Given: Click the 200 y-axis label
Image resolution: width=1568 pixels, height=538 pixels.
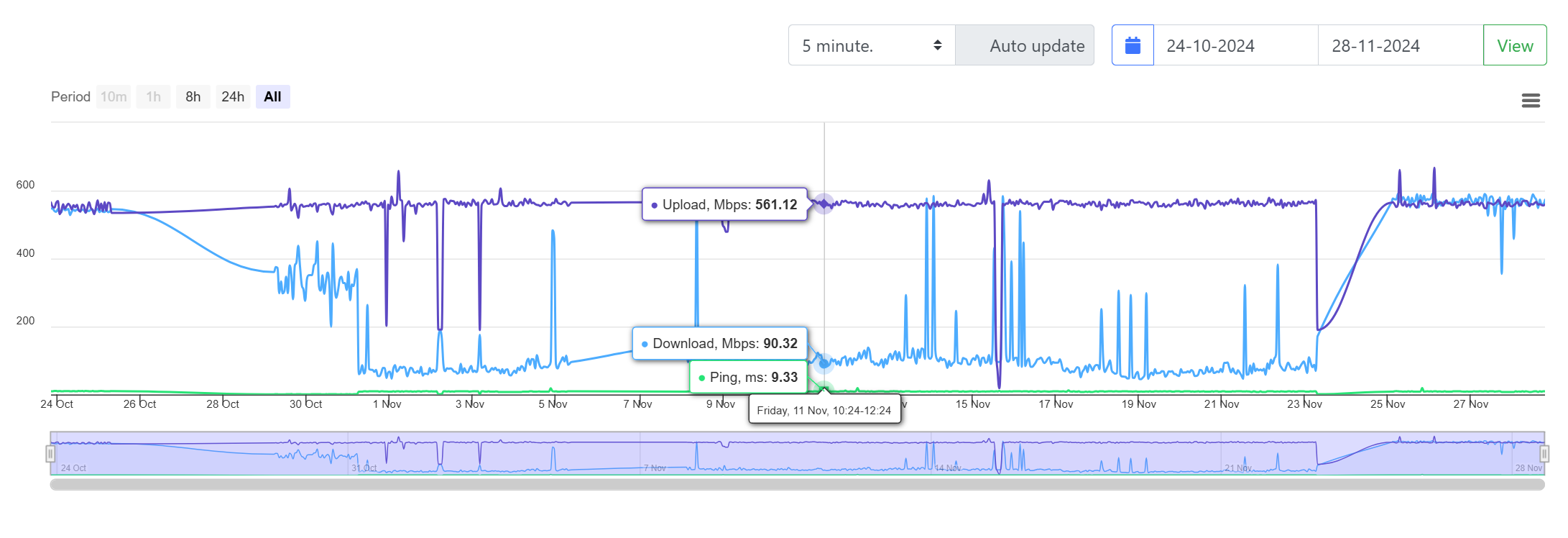Looking at the screenshot, I should [25, 321].
